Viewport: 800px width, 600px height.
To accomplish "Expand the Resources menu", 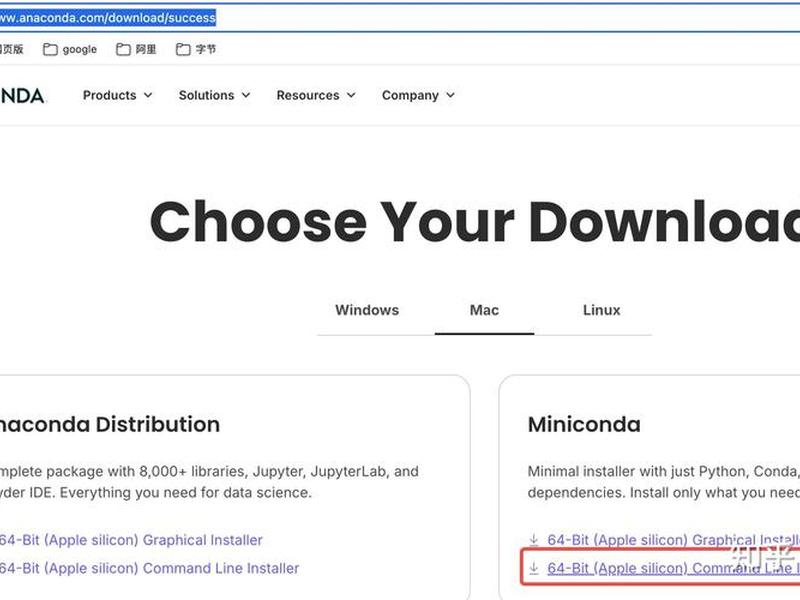I will point(316,95).
